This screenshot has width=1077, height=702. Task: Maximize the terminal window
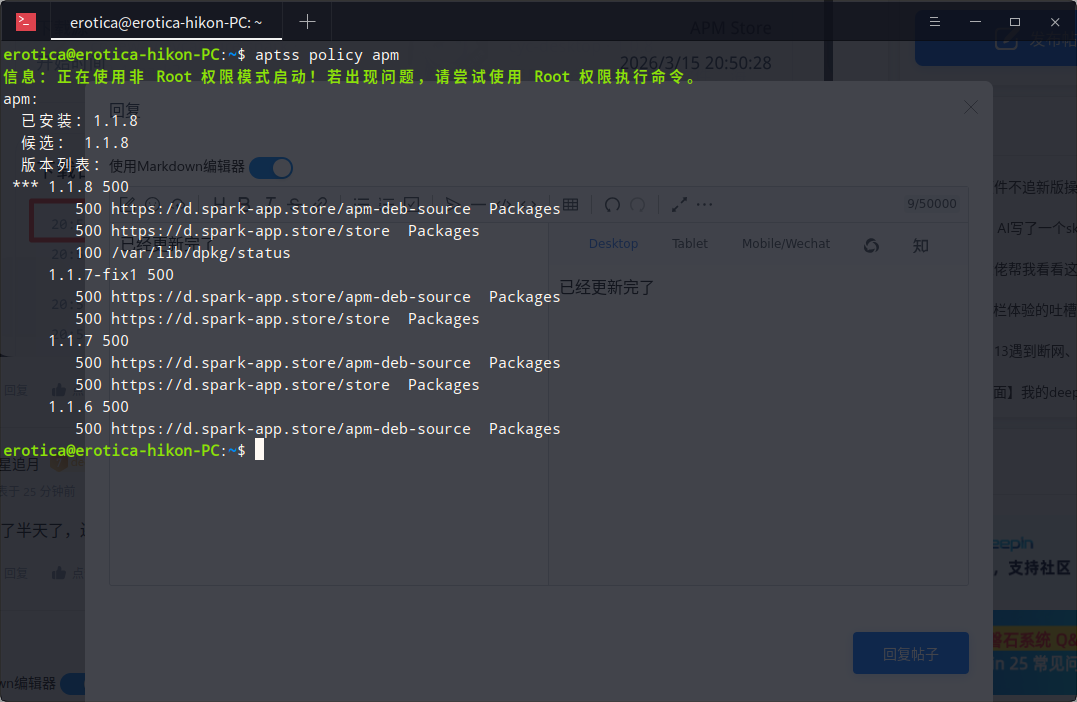click(x=1014, y=22)
